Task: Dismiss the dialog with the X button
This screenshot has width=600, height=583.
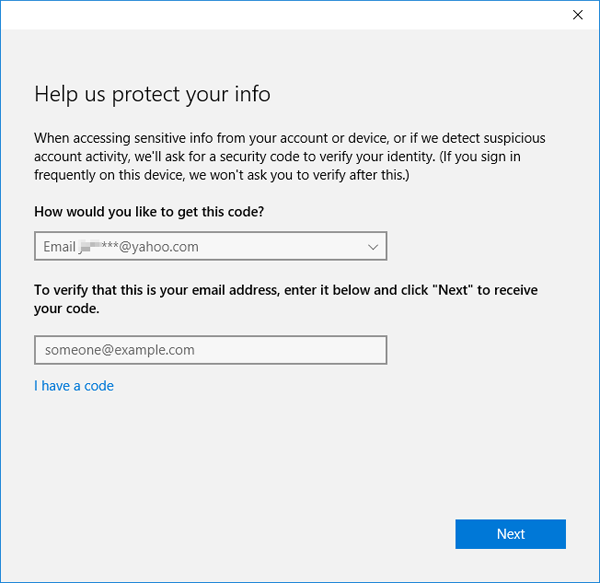Action: 577,15
